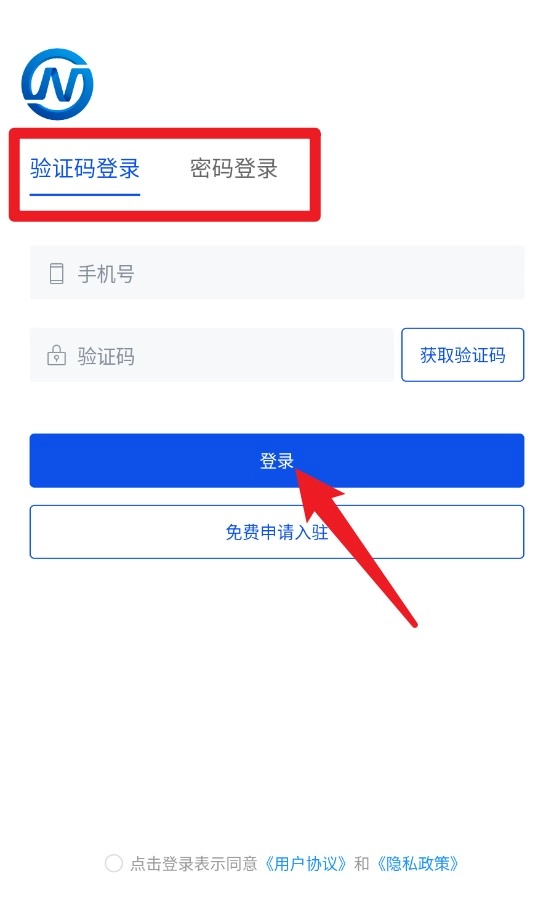Viewport: 554px width, 912px height.
Task: Open 免费申请入驻 application
Action: 277,532
